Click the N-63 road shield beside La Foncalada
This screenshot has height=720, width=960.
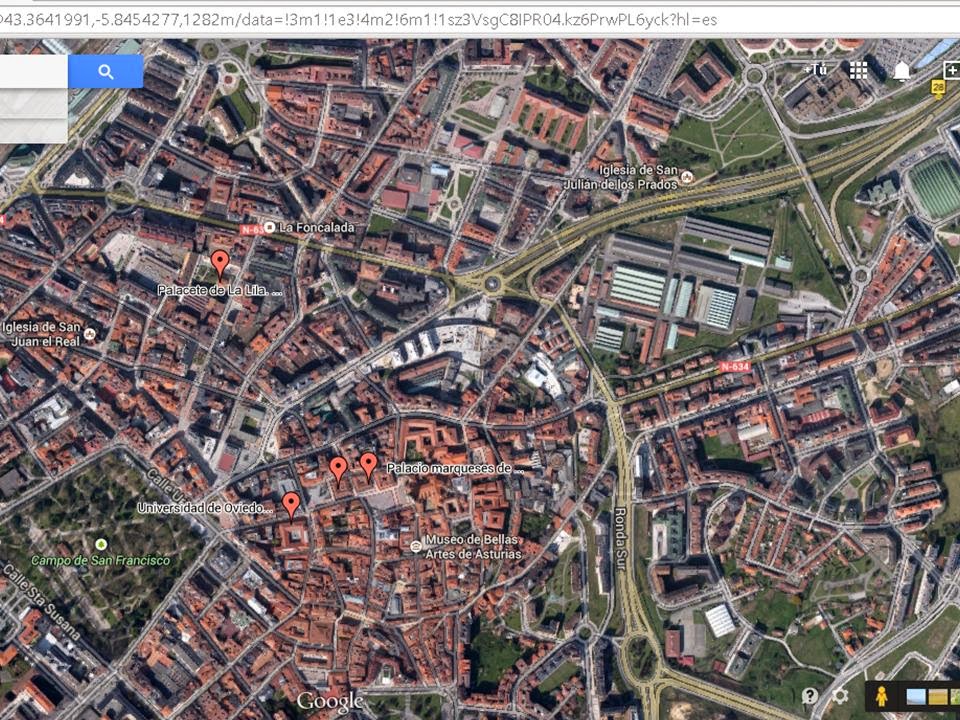(x=251, y=230)
